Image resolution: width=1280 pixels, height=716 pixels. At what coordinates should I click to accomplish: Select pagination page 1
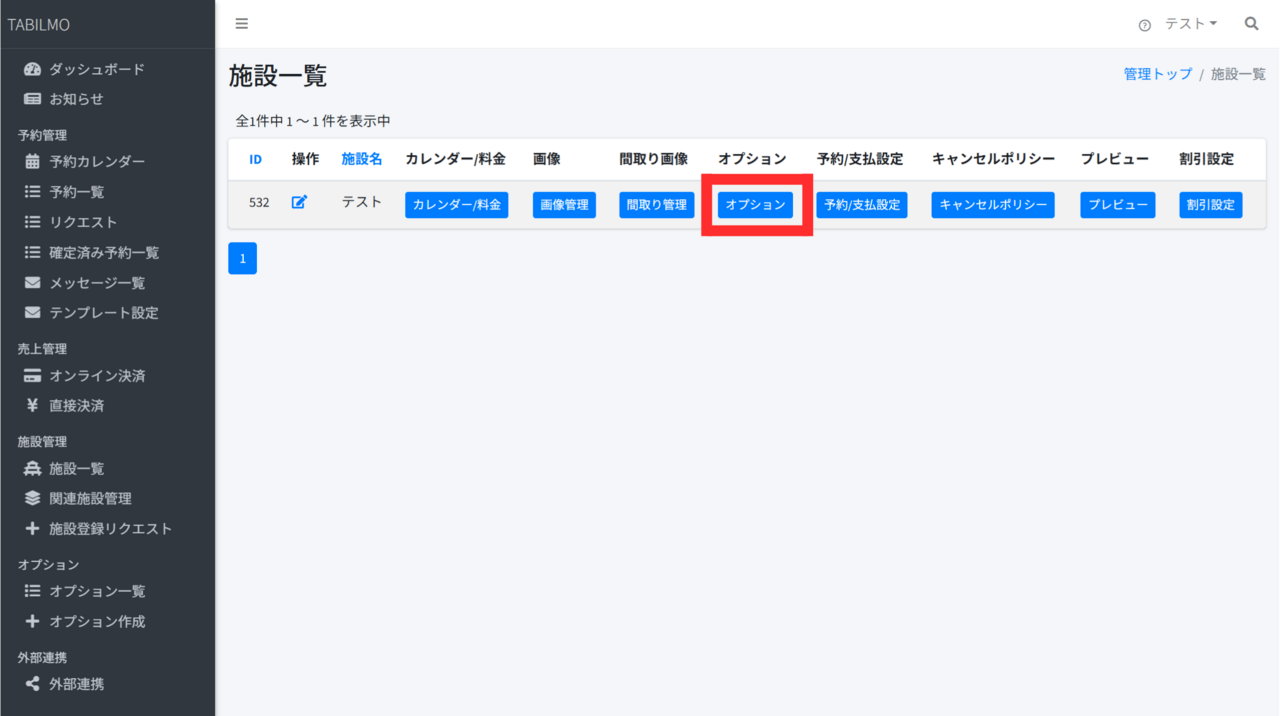click(242, 258)
